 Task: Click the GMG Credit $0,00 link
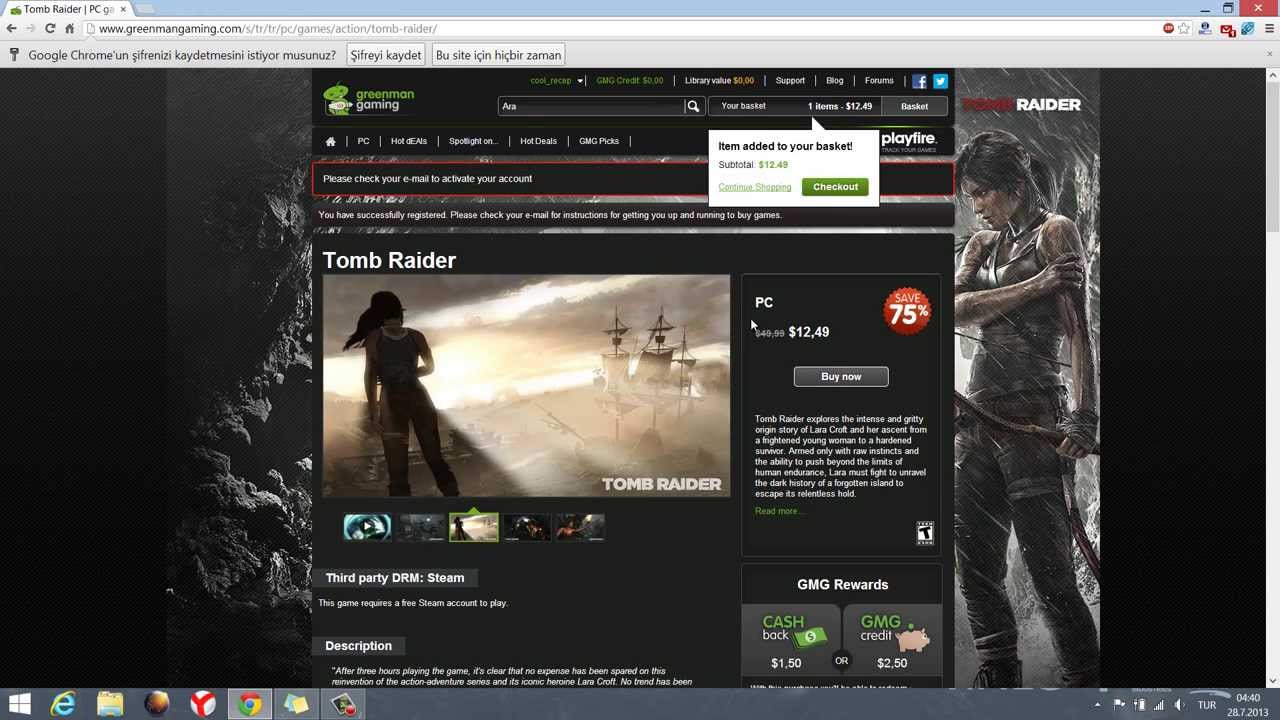(630, 81)
